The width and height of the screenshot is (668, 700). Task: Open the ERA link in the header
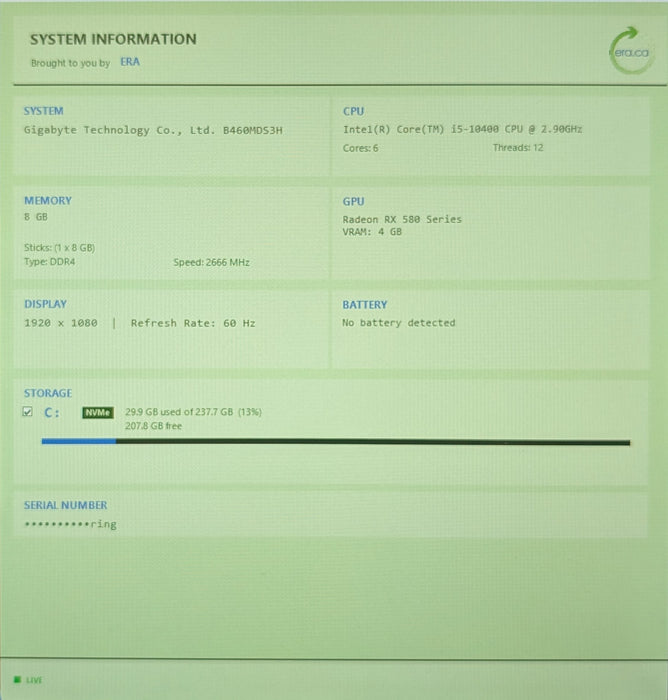coord(130,62)
